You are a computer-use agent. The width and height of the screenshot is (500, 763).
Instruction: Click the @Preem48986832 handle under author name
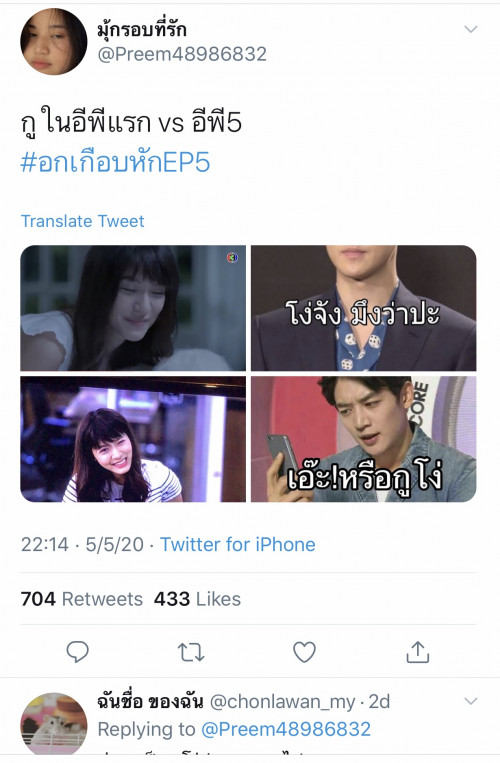182,54
